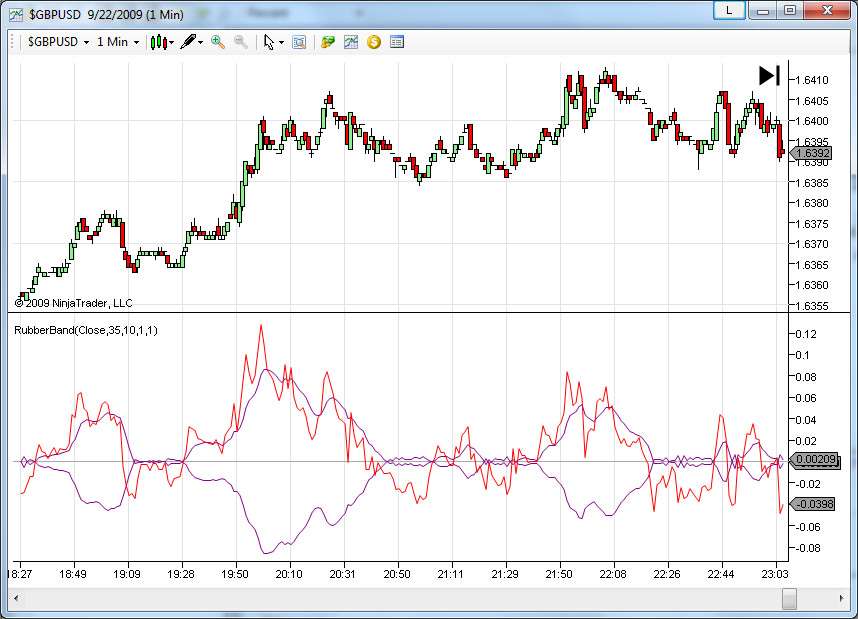Screen dimensions: 858x619
Task: Click the 0.12 indicator axis label
Action: pyautogui.click(x=805, y=334)
